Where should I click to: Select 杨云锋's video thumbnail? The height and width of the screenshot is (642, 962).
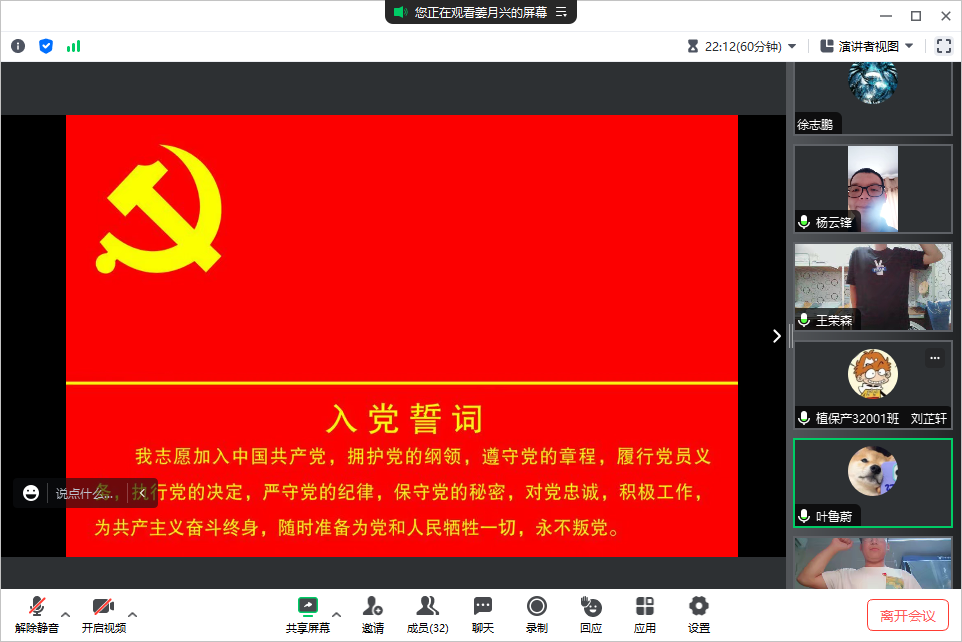(873, 189)
